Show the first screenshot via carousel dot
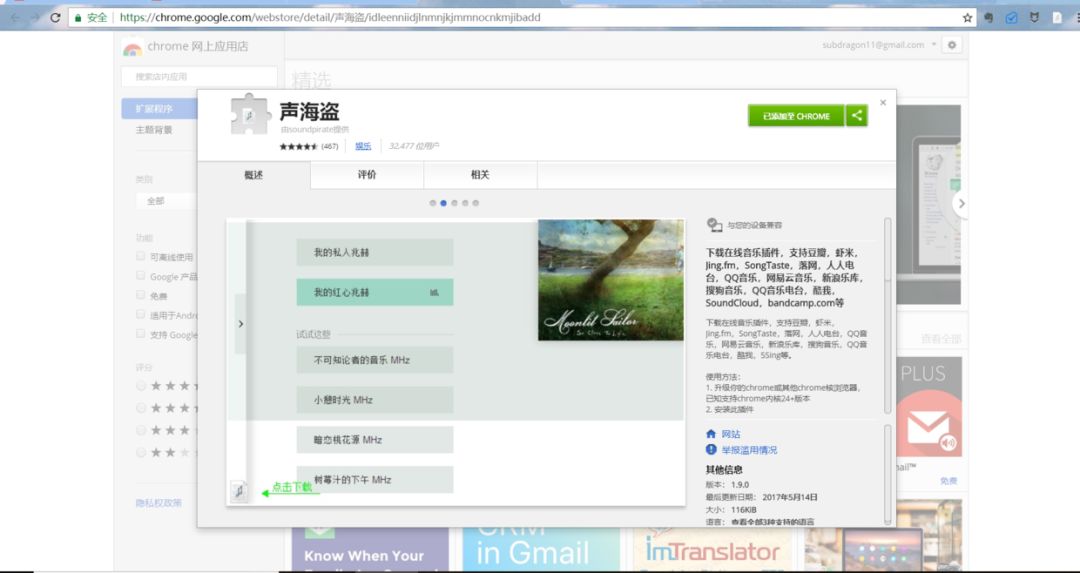The image size is (1080, 573). (x=433, y=203)
